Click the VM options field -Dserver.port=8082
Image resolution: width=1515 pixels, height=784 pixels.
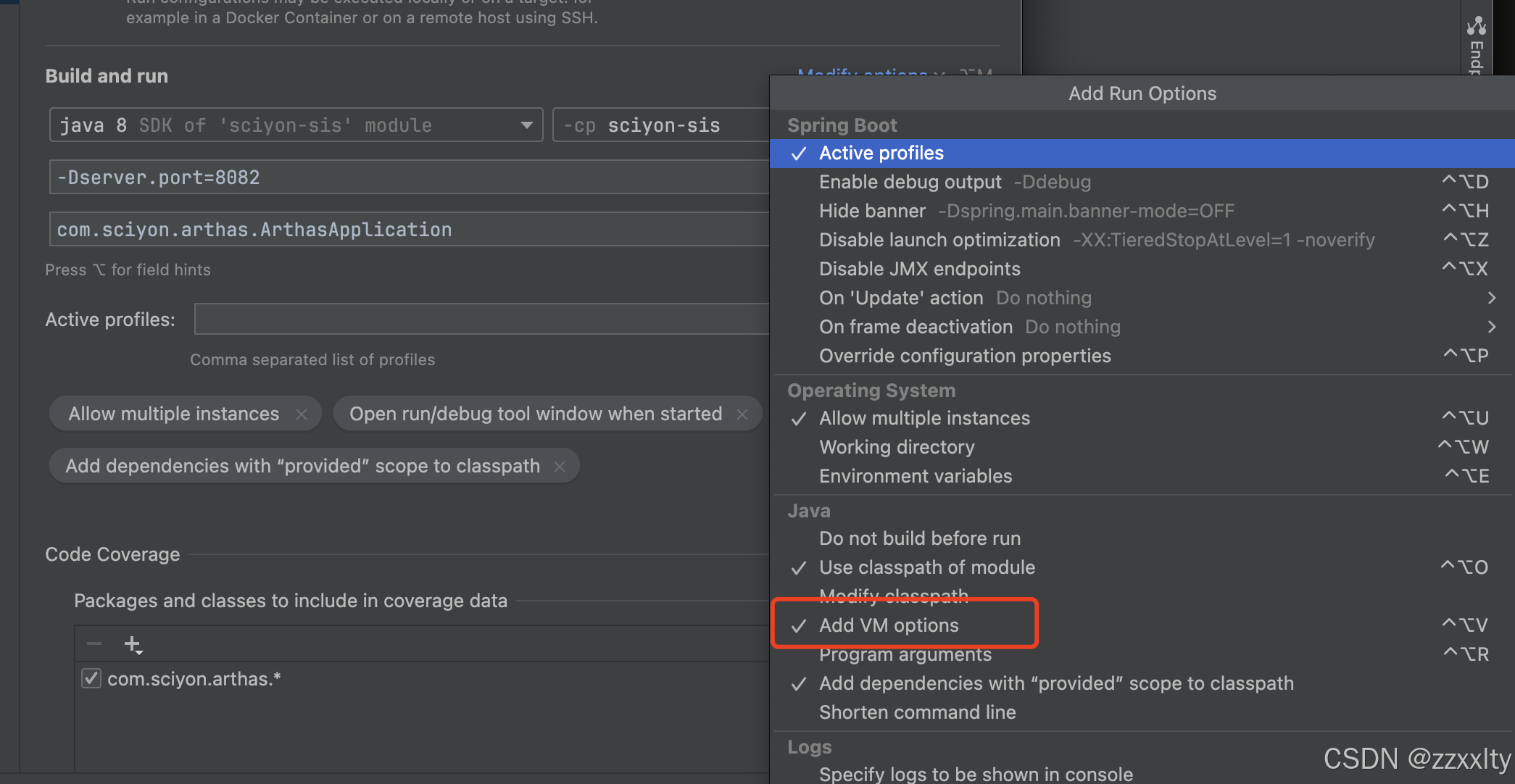[406, 178]
